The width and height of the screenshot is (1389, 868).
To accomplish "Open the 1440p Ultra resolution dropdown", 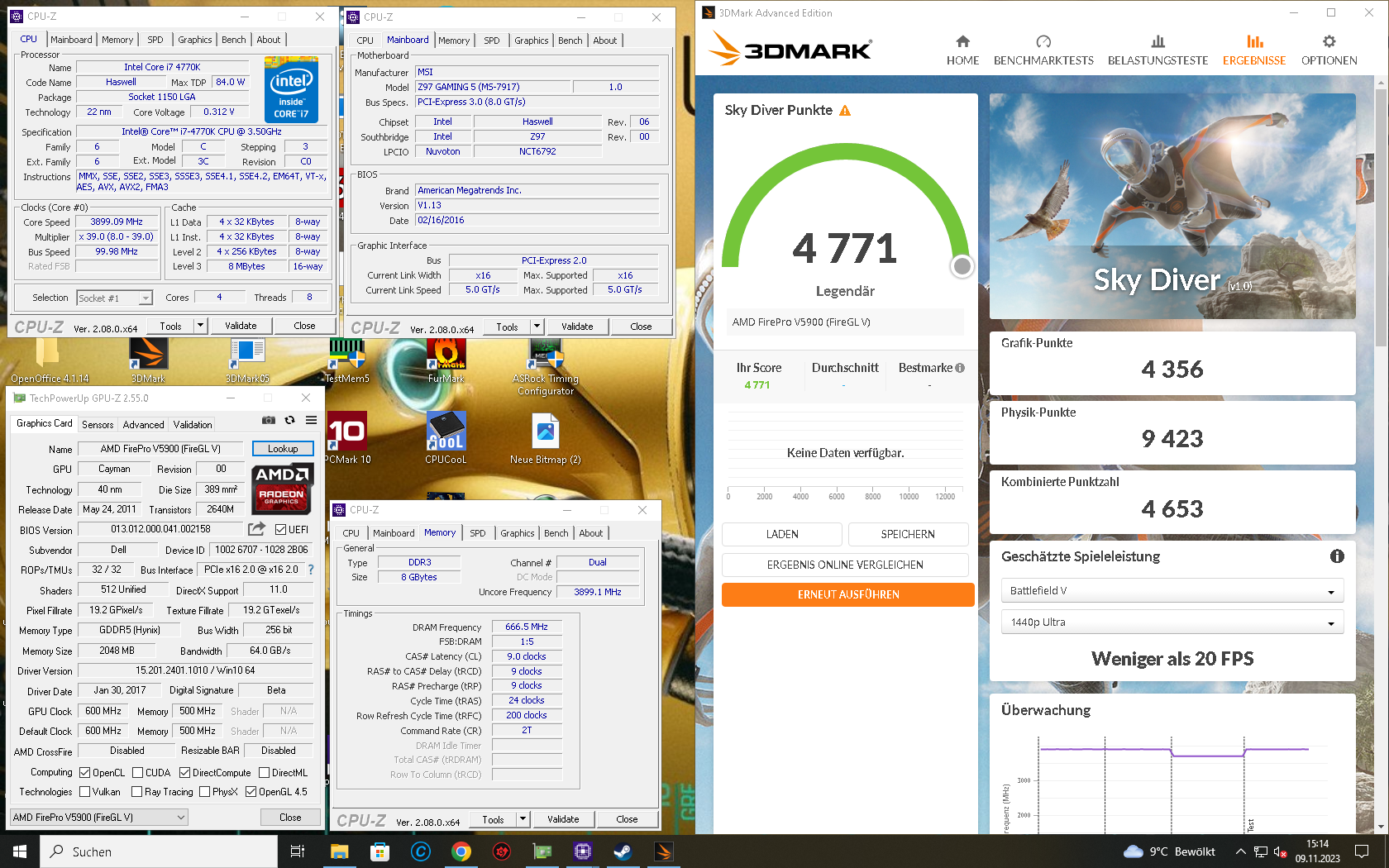I will (1172, 622).
